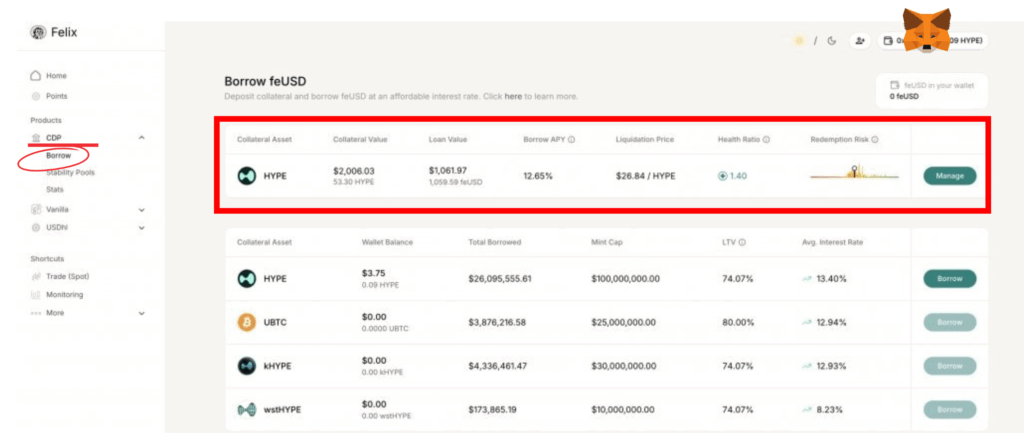Click the Home house icon in sidebar

coord(36,75)
